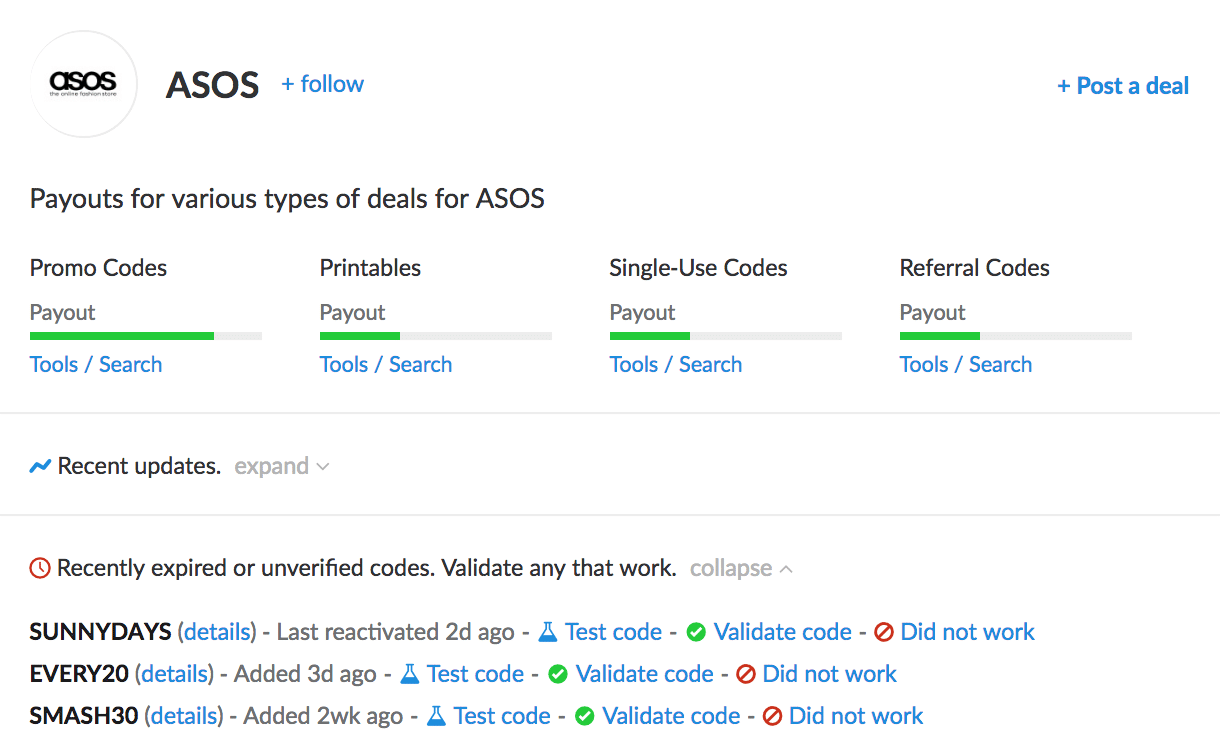Click the Recent updates trend icon
This screenshot has height=738, width=1220.
tap(40, 466)
